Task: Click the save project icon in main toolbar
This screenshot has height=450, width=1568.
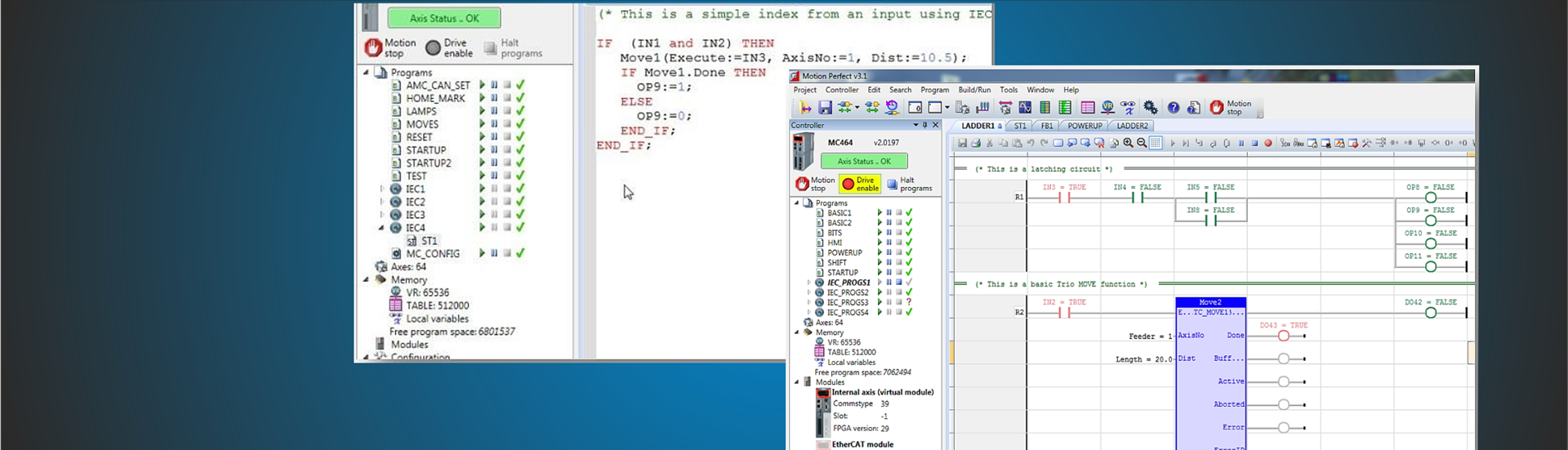Action: coord(825,108)
